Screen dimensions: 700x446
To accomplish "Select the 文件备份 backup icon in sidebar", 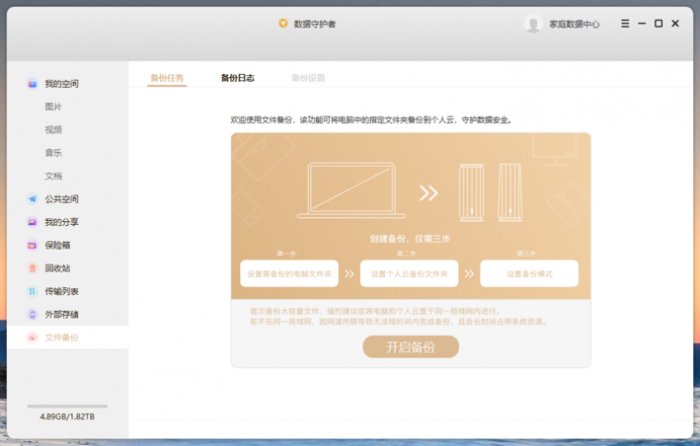I will 33,338.
